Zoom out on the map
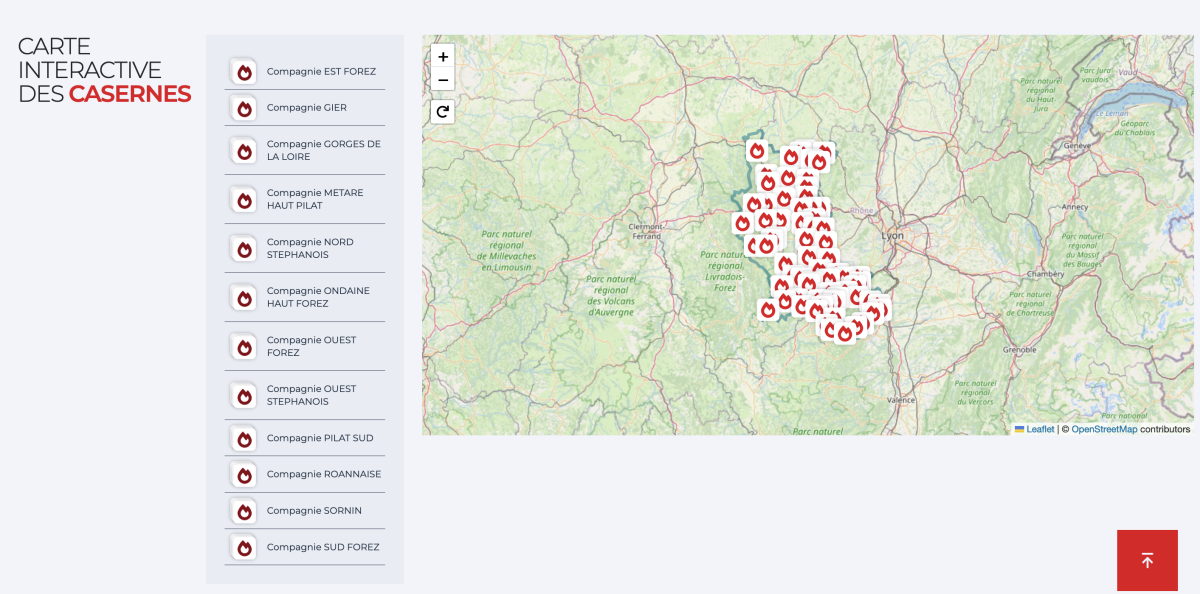Image resolution: width=1200 pixels, height=594 pixels. pos(443,80)
